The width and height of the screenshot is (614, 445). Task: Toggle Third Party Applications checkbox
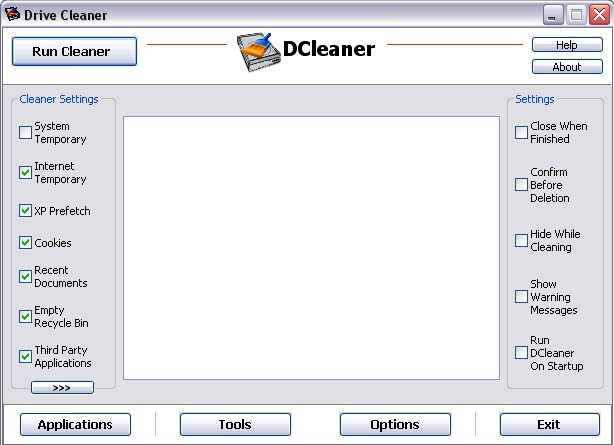(x=25, y=356)
